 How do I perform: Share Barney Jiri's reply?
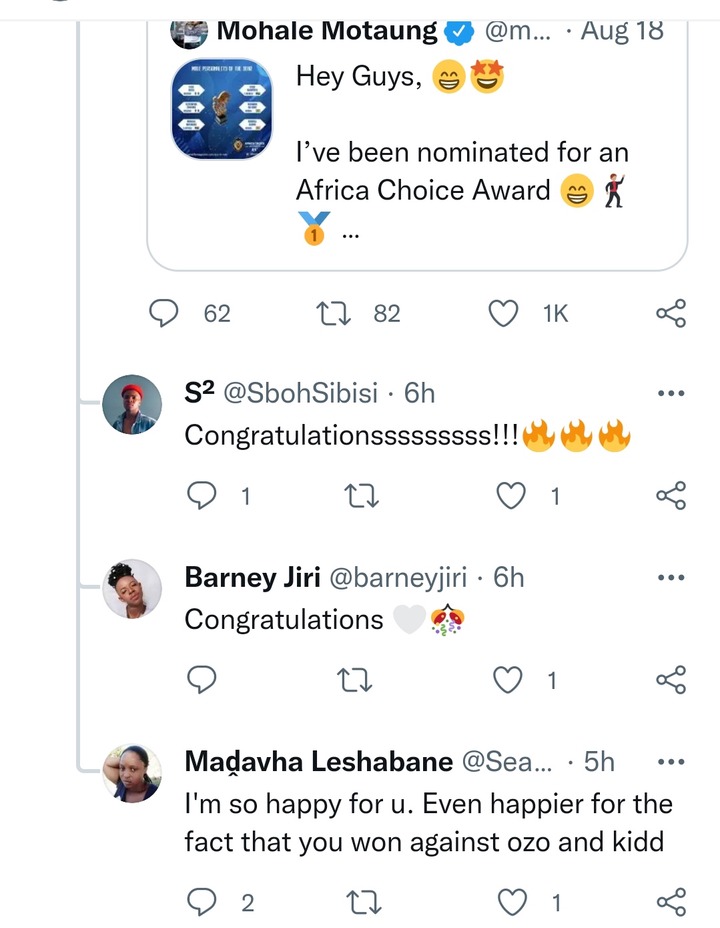click(x=671, y=679)
